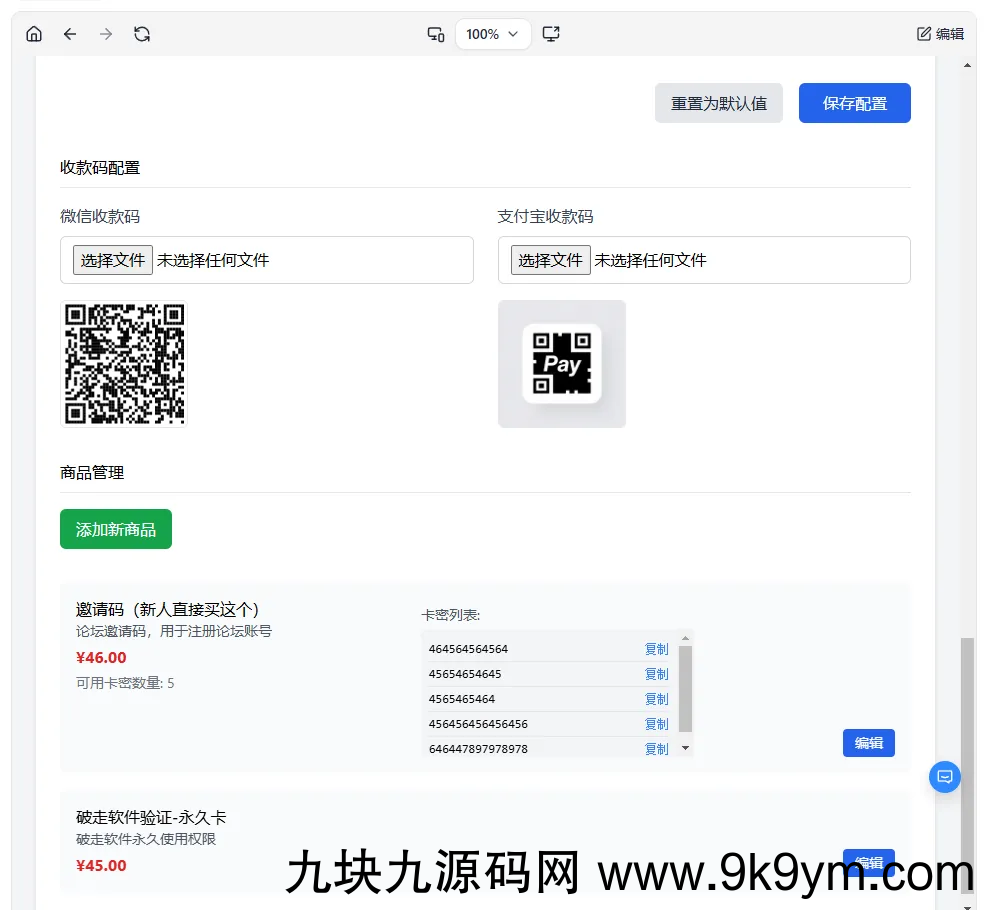This screenshot has width=987, height=910.
Task: Copy the card key 456456456456456
Action: coord(656,724)
